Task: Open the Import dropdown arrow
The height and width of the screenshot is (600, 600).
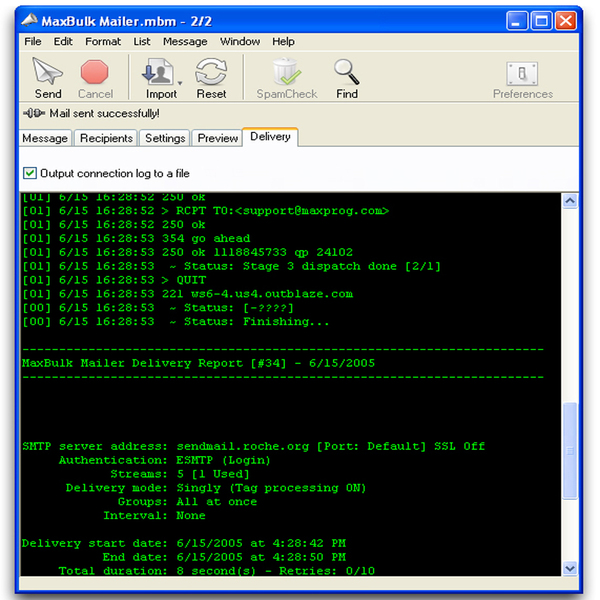Action: [x=180, y=83]
